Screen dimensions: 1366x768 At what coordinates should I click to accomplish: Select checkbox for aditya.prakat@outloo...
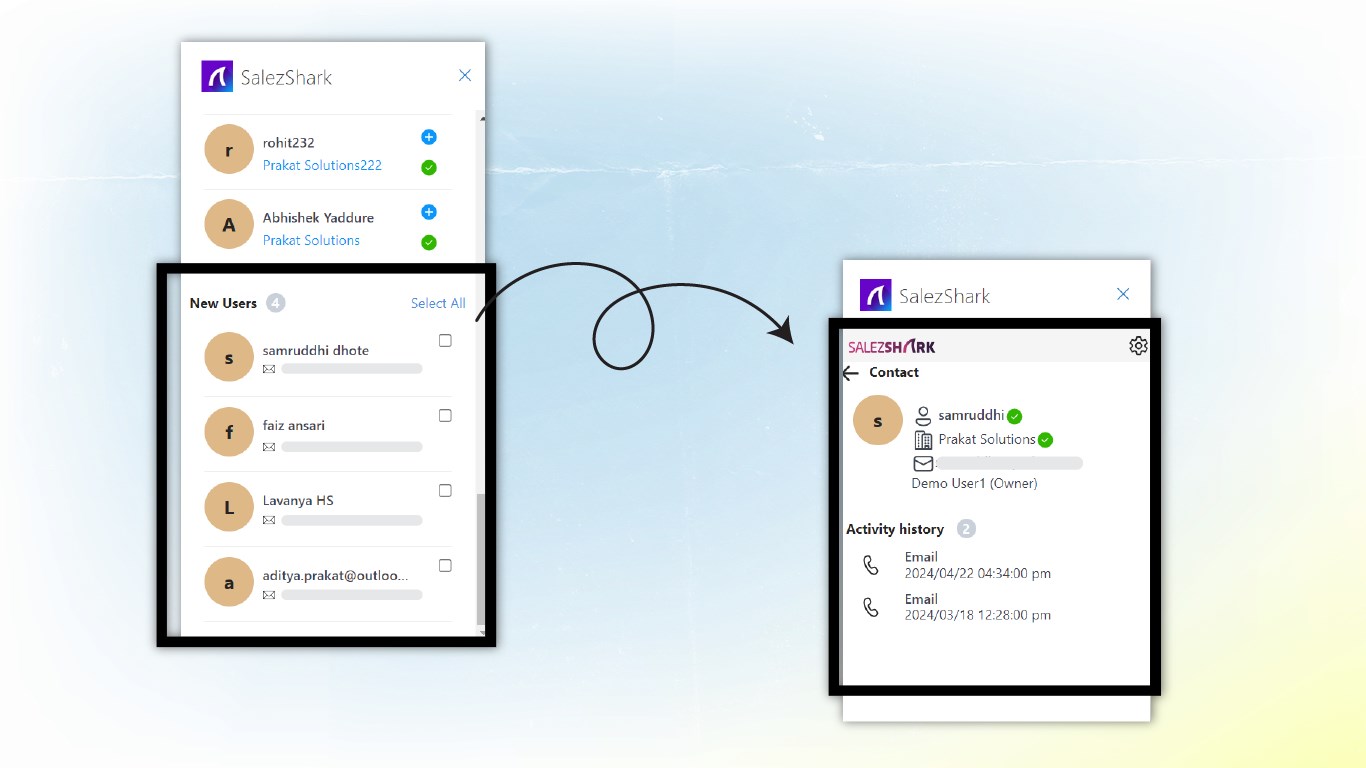click(x=445, y=566)
